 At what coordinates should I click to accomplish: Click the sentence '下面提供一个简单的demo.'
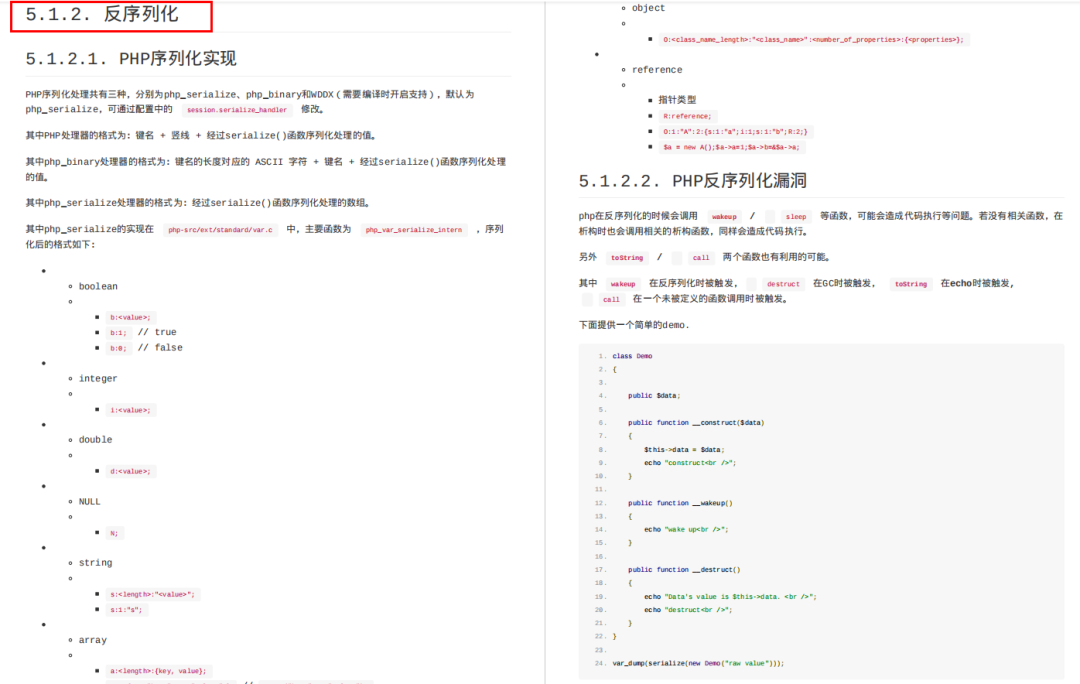pyautogui.click(x=634, y=325)
